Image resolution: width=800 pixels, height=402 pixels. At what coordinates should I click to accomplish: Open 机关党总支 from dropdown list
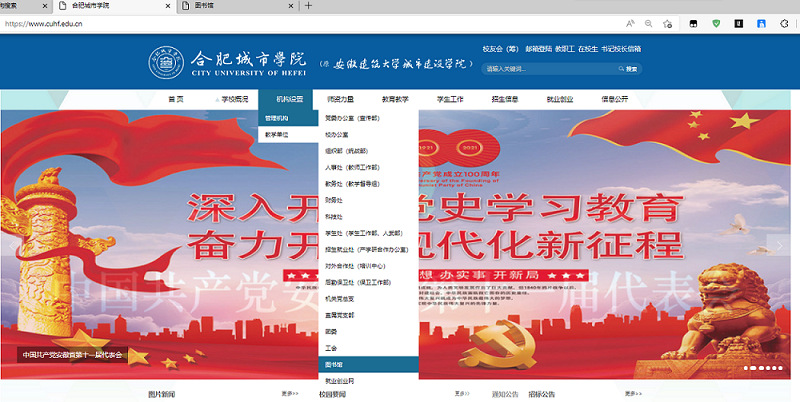pyautogui.click(x=368, y=299)
